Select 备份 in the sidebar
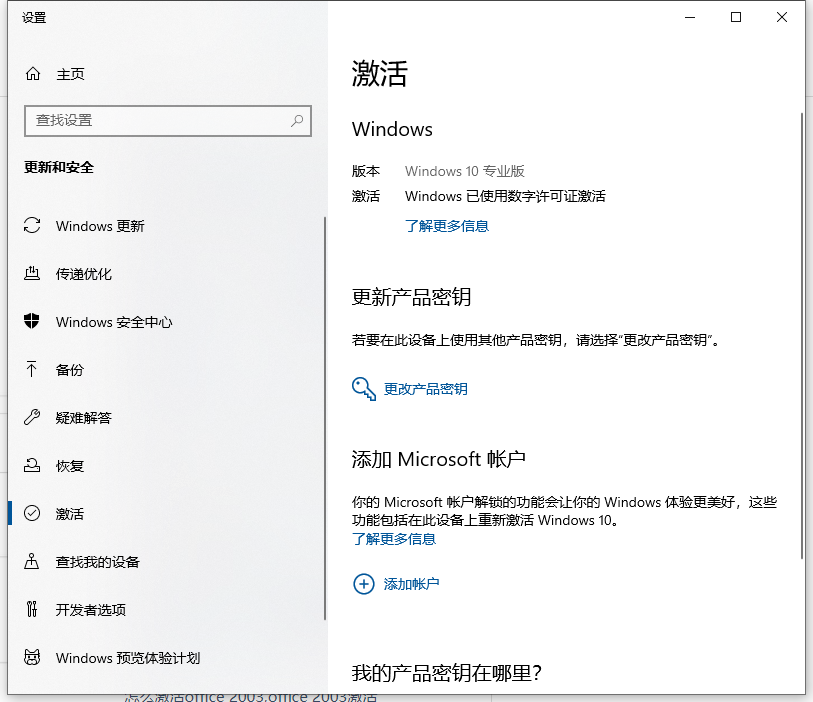The image size is (813, 702). [69, 370]
